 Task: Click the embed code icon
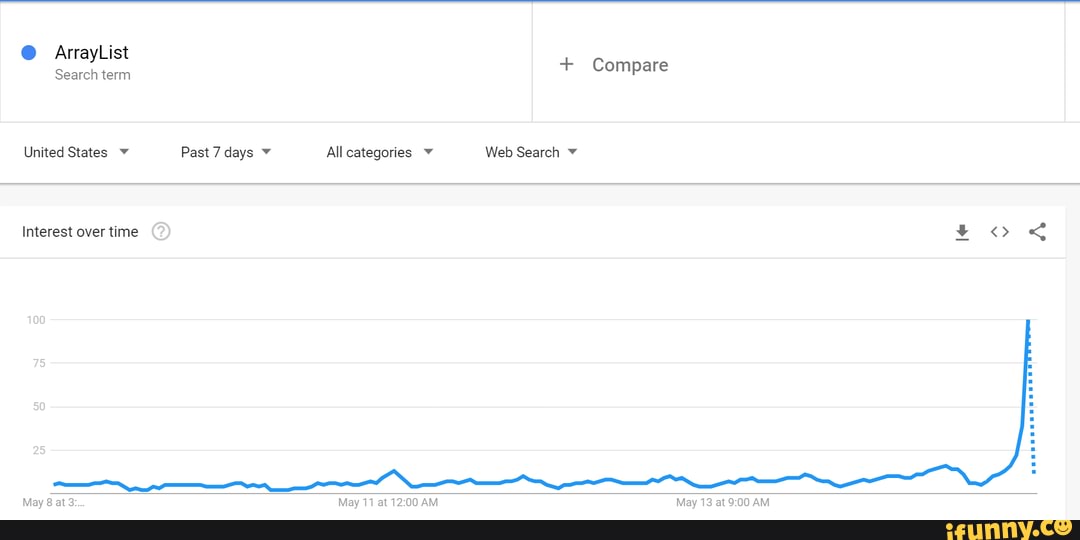pos(999,232)
